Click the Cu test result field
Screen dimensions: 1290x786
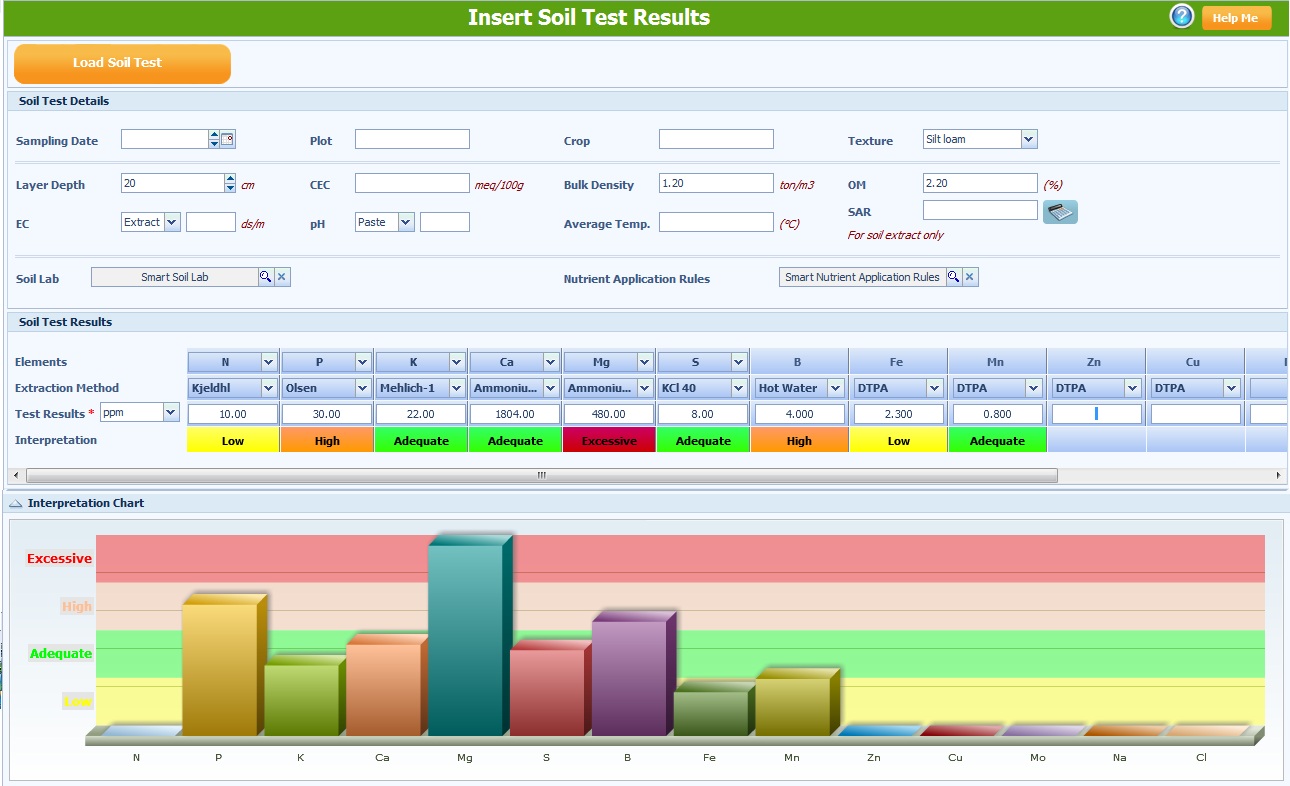click(x=1195, y=414)
